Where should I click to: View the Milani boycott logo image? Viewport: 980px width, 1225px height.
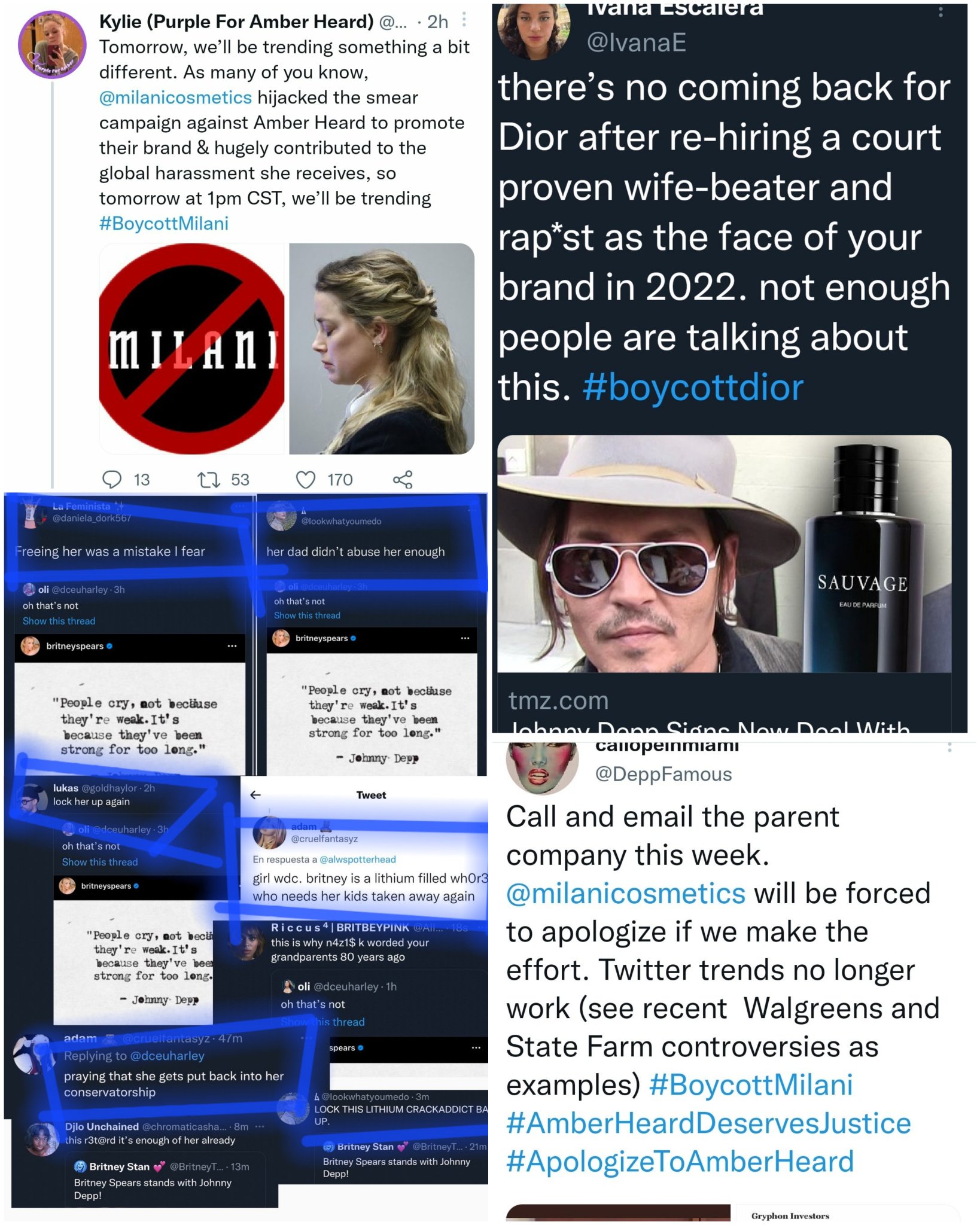pos(192,348)
